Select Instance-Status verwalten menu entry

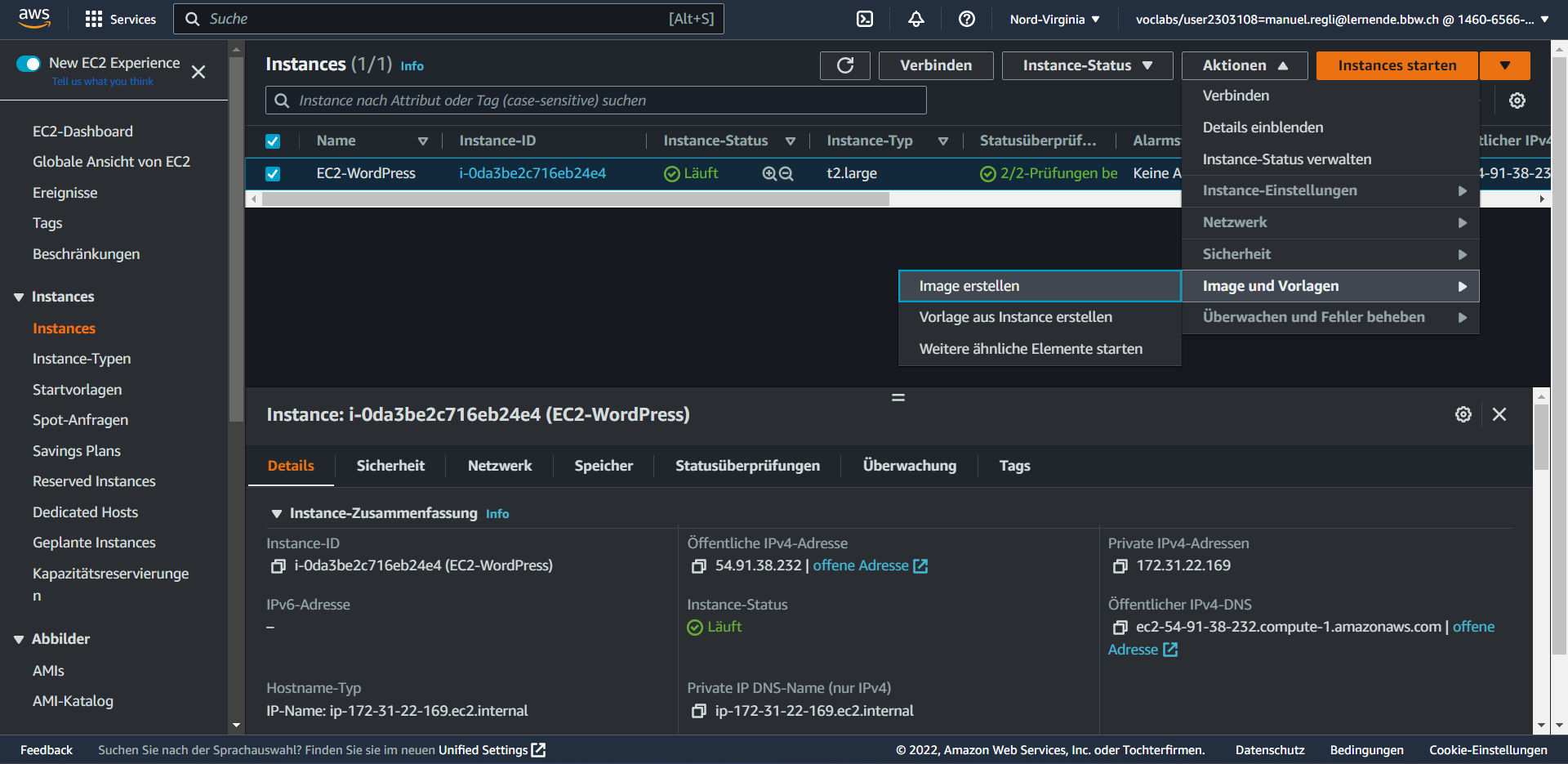(x=1330, y=159)
